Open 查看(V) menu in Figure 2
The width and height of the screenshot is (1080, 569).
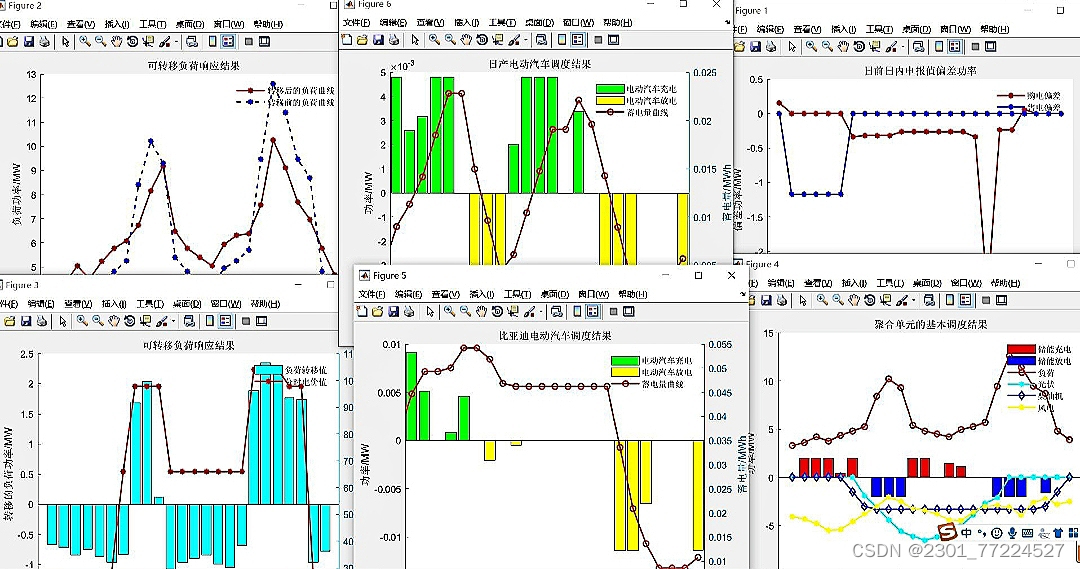(x=81, y=24)
